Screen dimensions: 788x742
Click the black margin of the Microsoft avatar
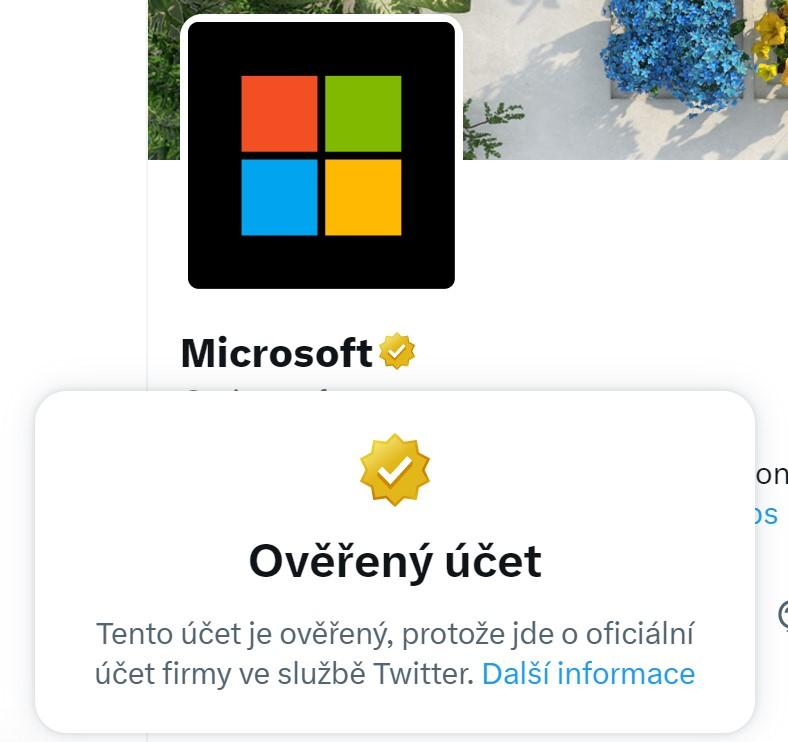[x=321, y=262]
